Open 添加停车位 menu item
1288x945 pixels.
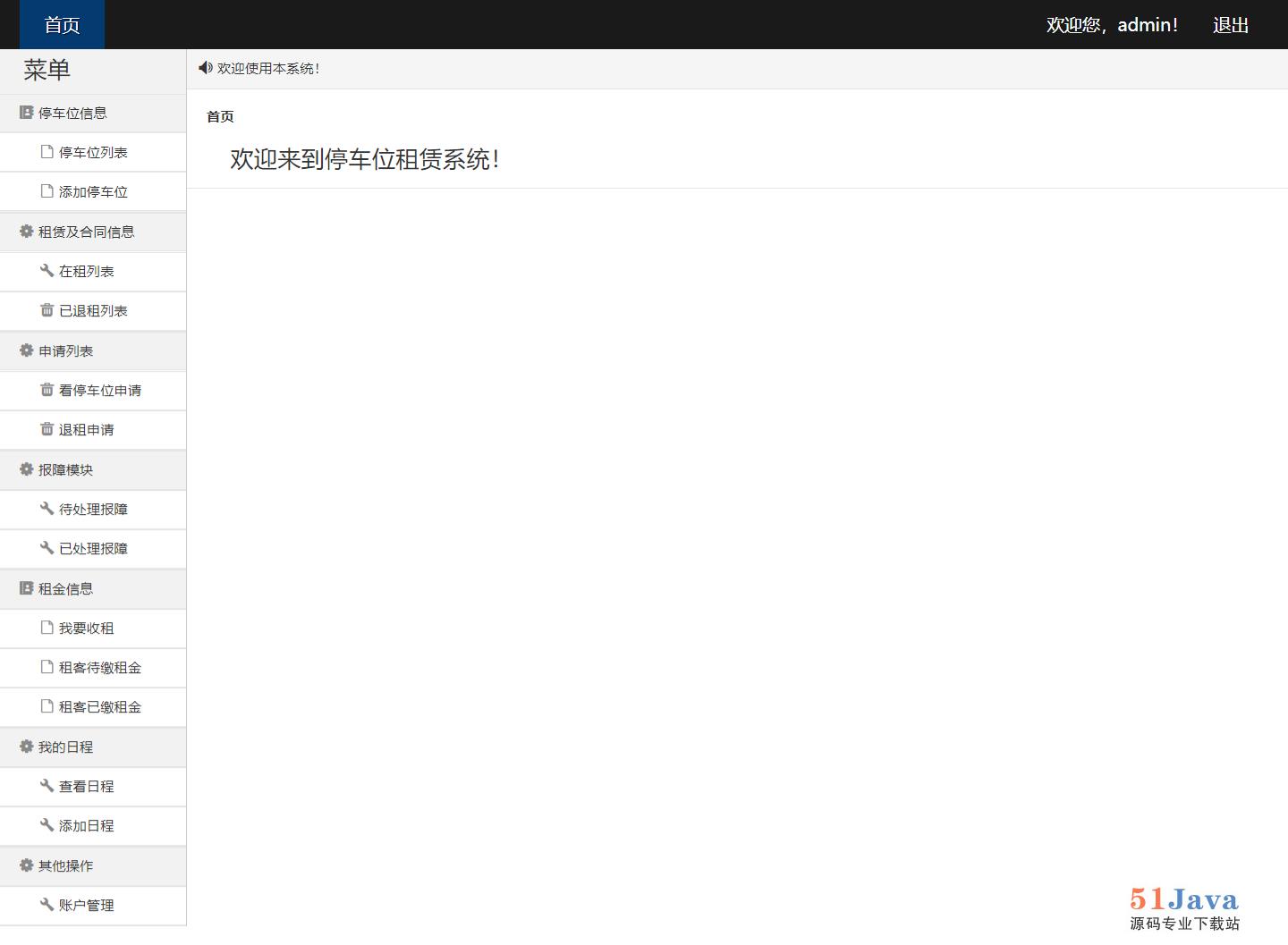[93, 192]
